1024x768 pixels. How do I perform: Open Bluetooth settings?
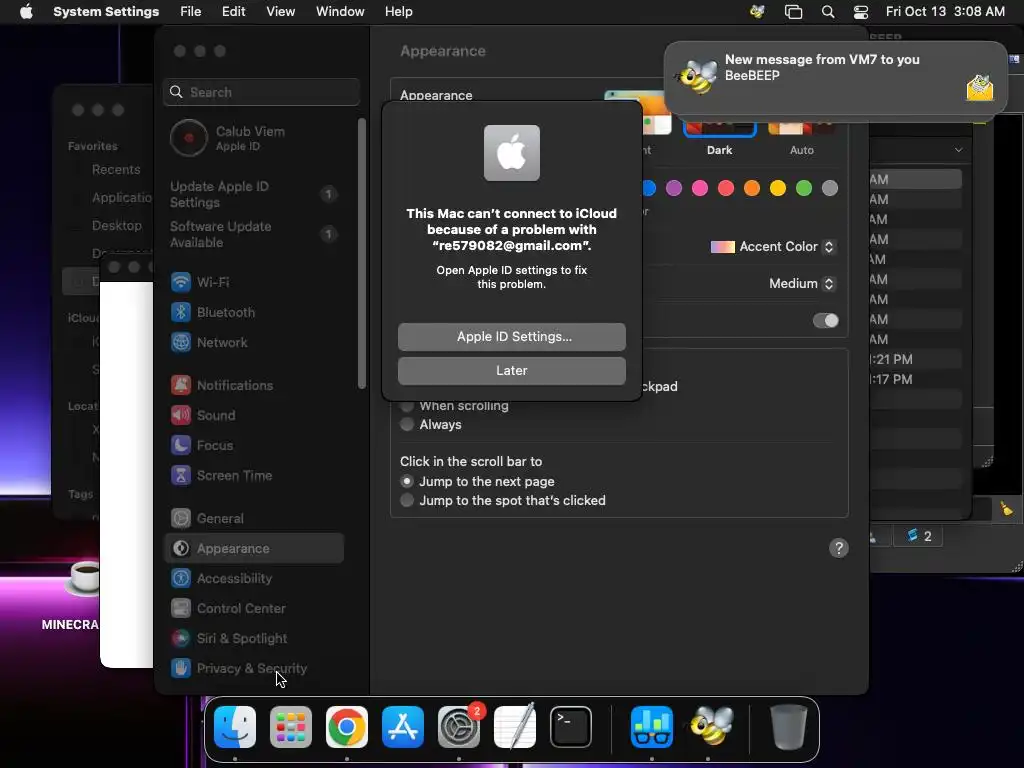255,312
